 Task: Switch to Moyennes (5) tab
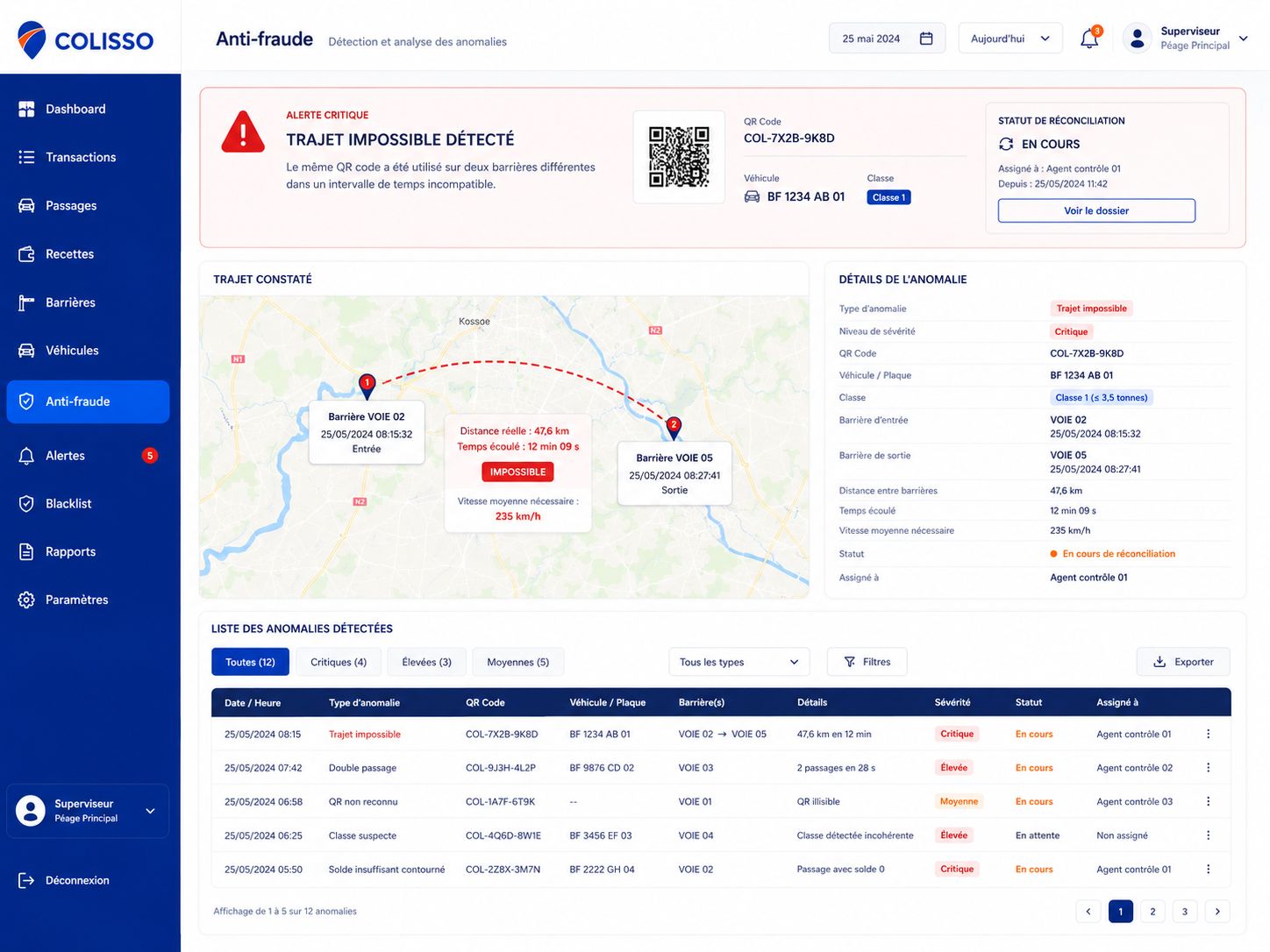518,662
